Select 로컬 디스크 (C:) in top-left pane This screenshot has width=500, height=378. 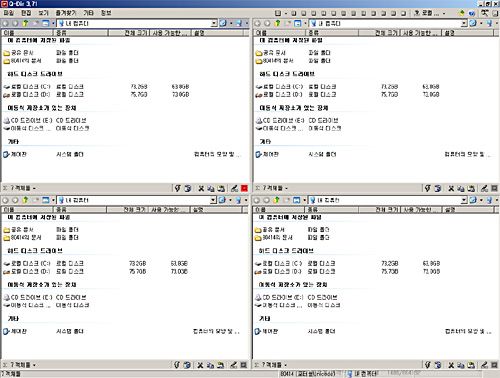coord(27,87)
